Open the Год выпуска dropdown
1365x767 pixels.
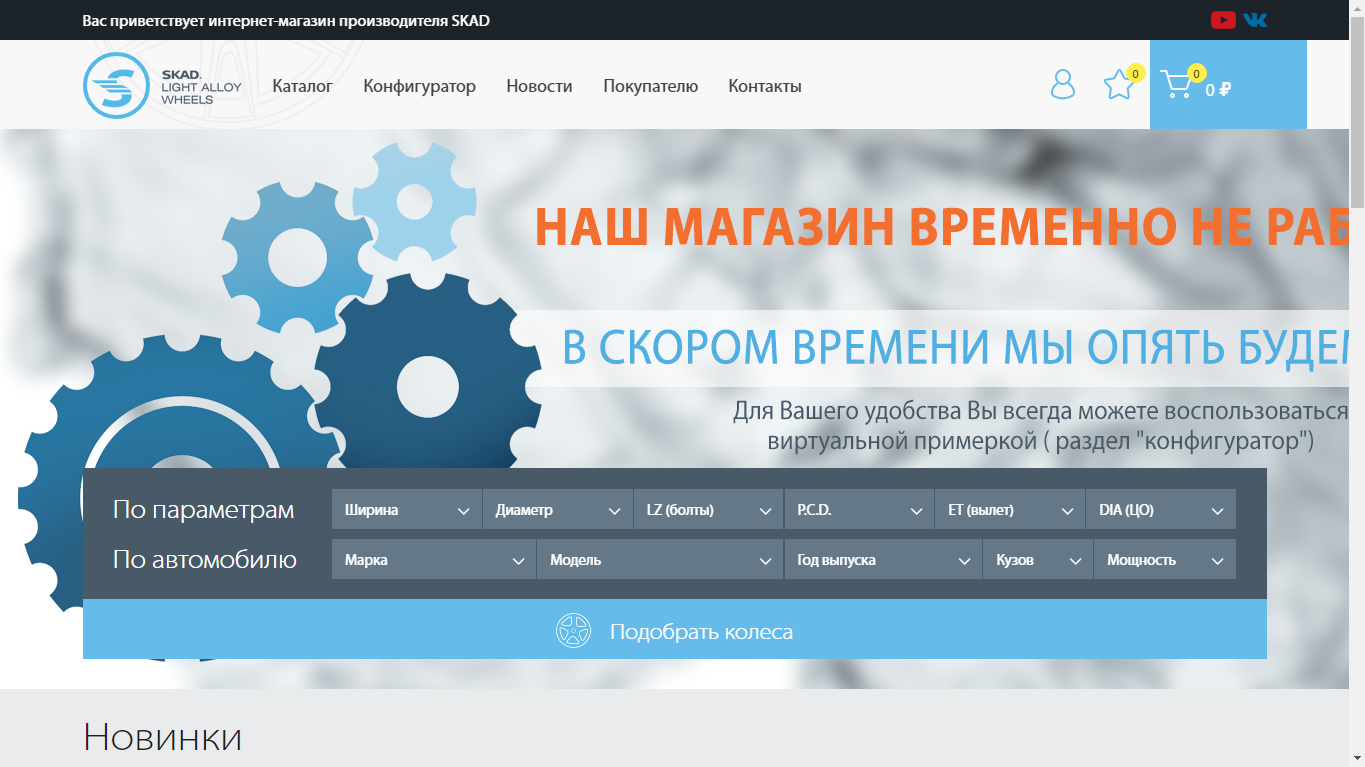(882, 560)
